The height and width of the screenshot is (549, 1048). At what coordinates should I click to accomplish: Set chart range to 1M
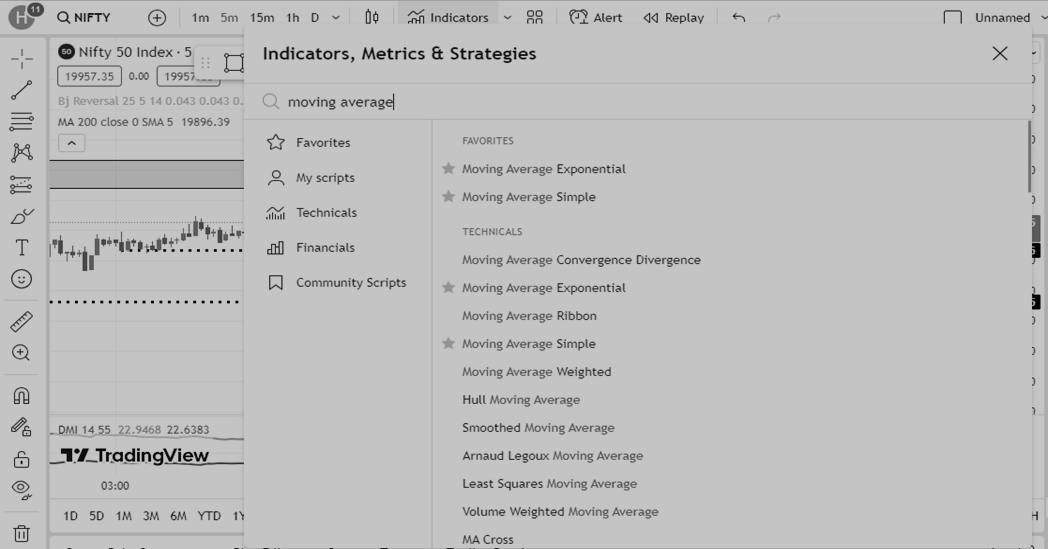pyautogui.click(x=124, y=516)
